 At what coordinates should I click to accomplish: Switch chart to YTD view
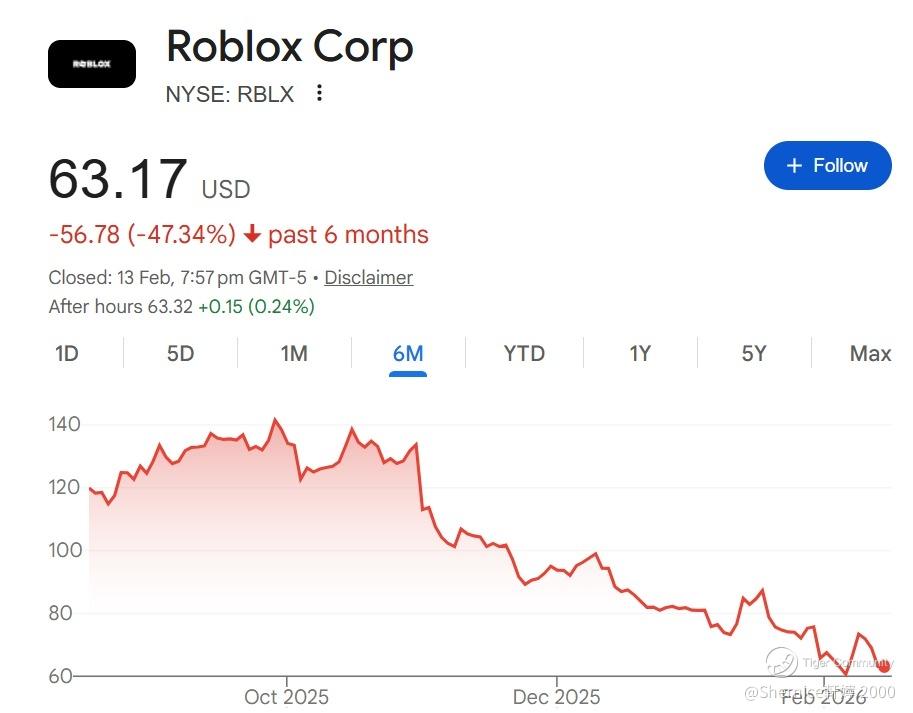524,353
